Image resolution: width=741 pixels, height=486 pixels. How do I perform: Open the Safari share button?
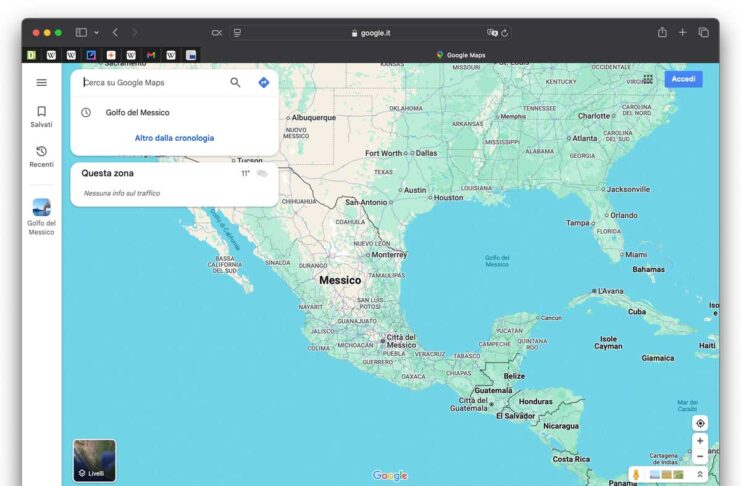662,32
